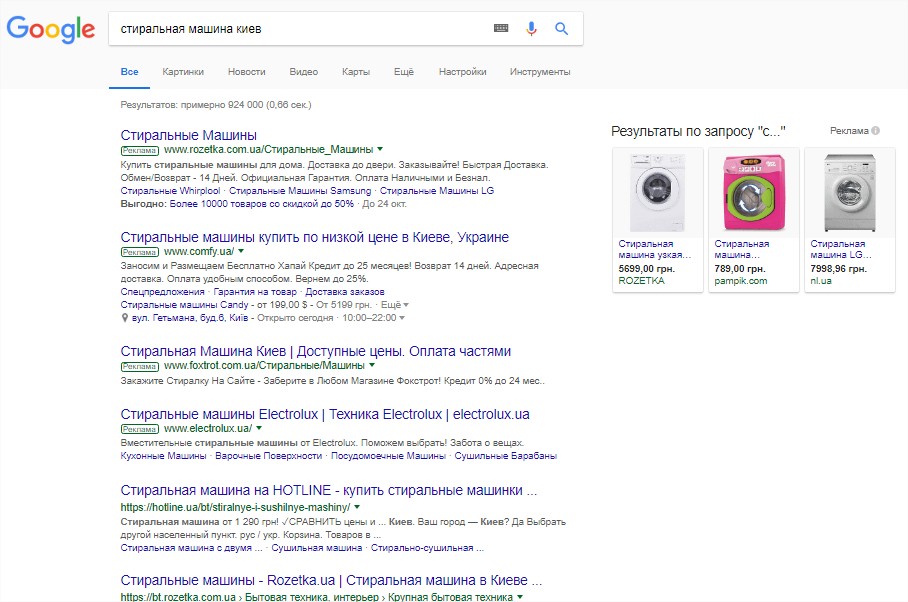Expand Comfy opening hours 10:00–22:00 arrow
908x602 pixels.
click(x=402, y=318)
